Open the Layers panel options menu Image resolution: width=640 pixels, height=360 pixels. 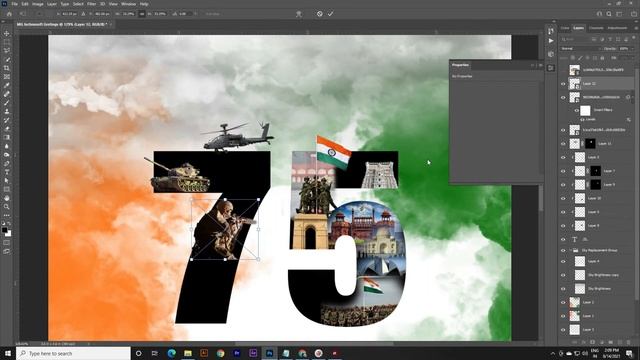636,28
